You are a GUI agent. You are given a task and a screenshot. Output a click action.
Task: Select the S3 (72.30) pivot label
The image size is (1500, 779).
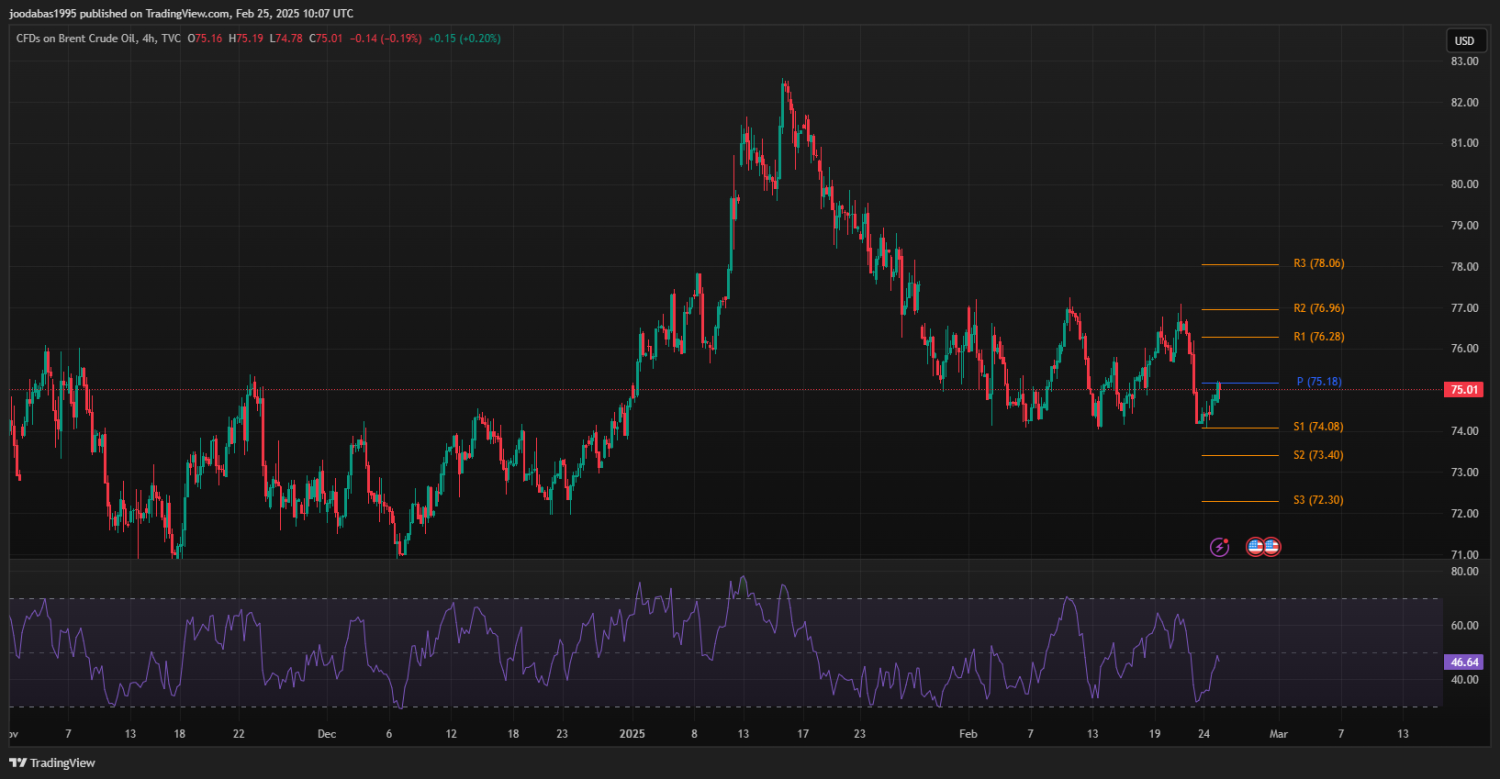pos(1318,500)
